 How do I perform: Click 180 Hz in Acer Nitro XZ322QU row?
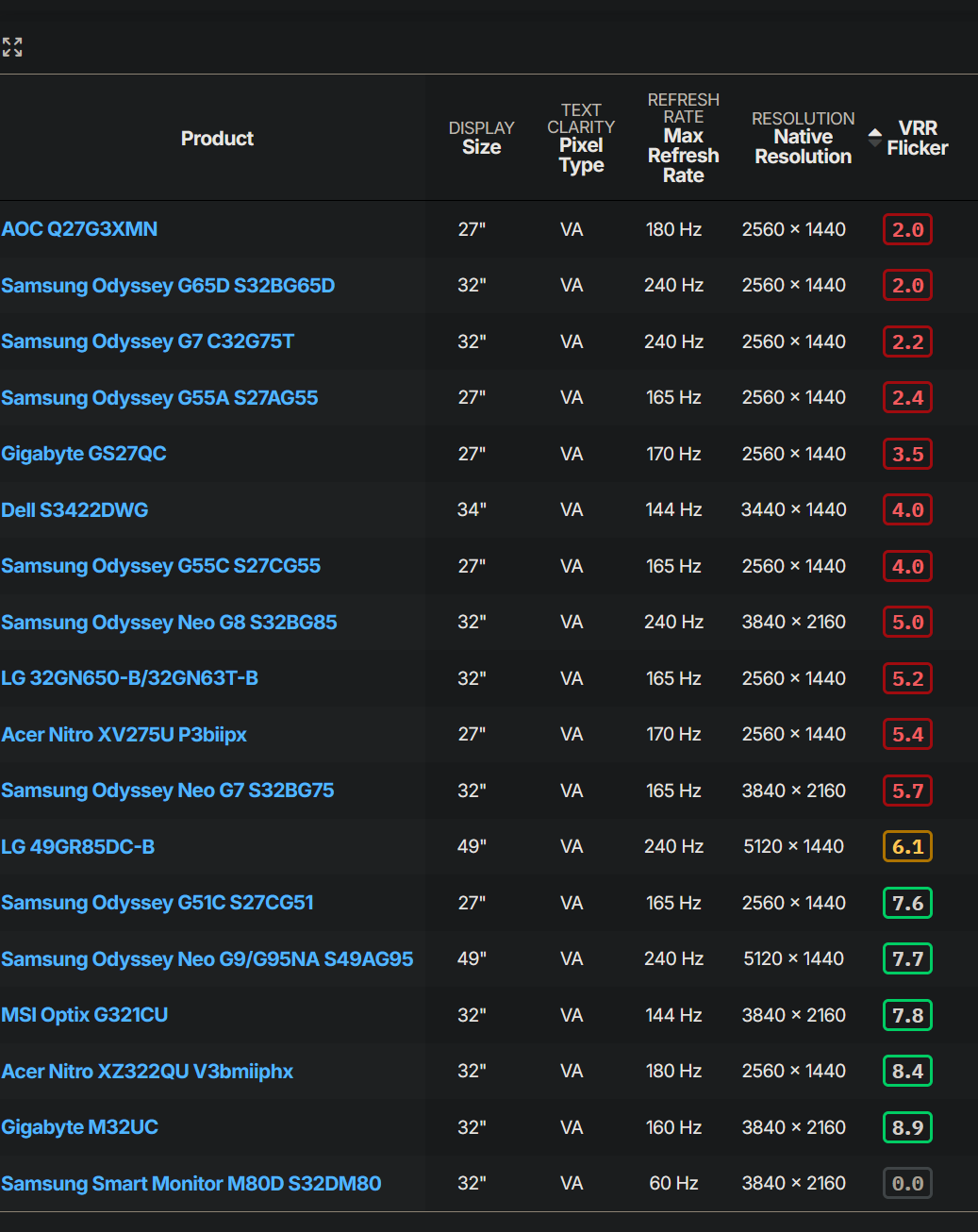[x=673, y=1072]
